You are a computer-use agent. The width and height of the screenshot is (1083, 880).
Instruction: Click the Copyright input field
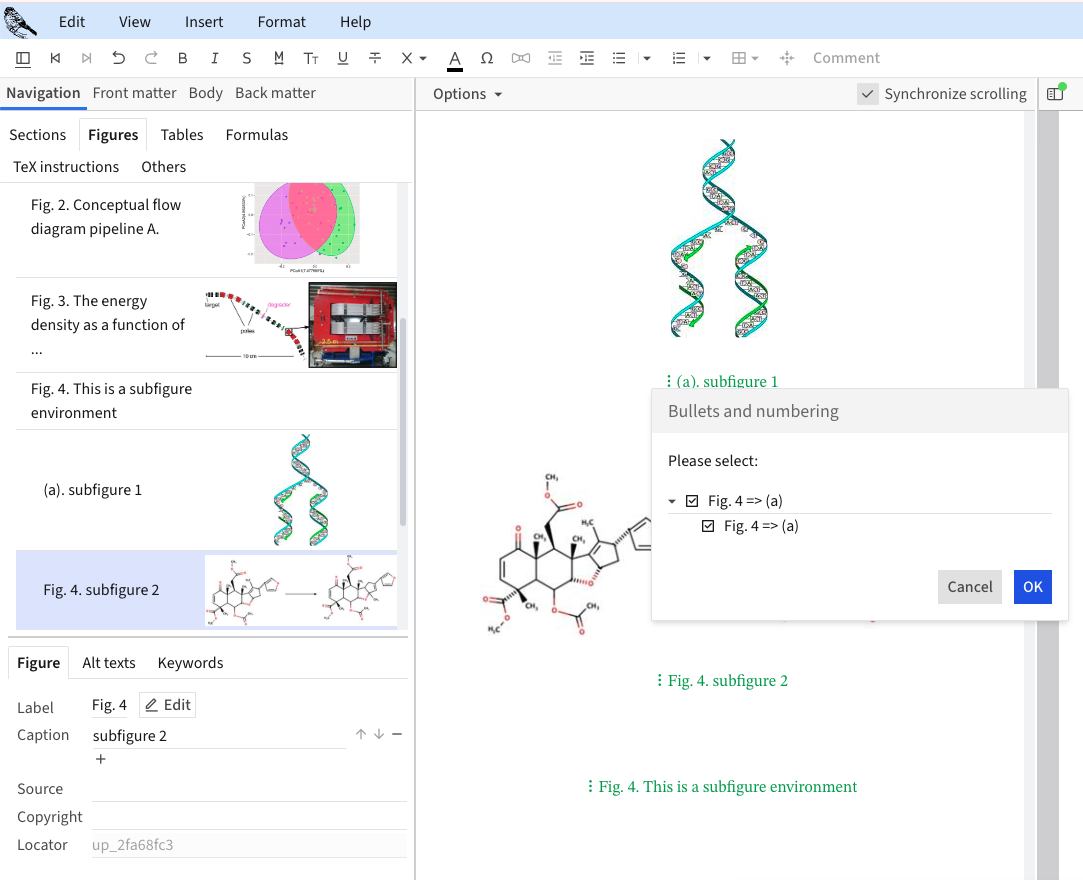point(249,817)
